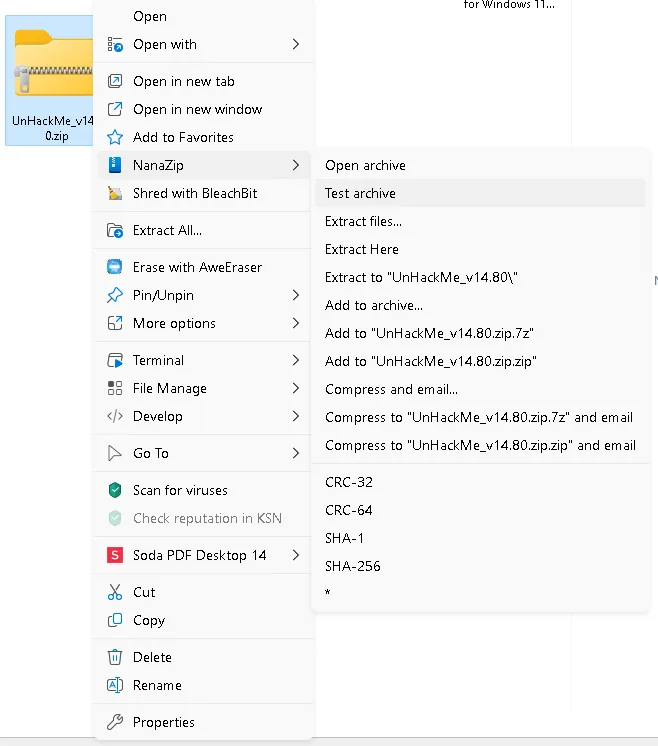Click the Add to Favorites star icon
658x746 pixels.
point(115,137)
